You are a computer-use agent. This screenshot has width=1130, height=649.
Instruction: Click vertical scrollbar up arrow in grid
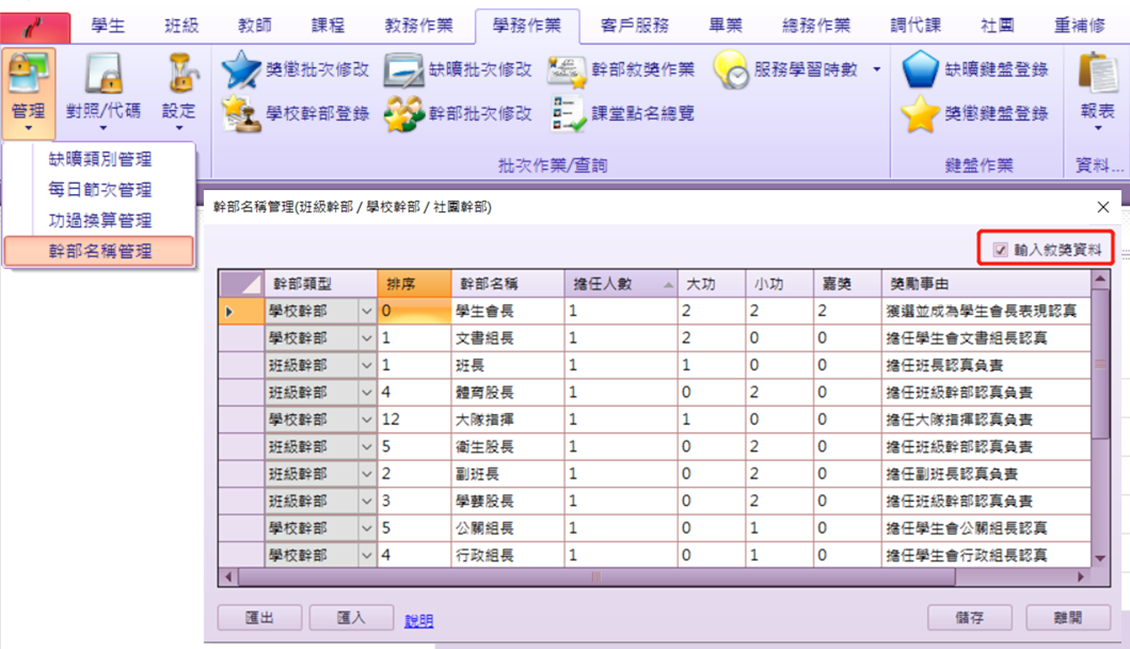(x=1100, y=278)
